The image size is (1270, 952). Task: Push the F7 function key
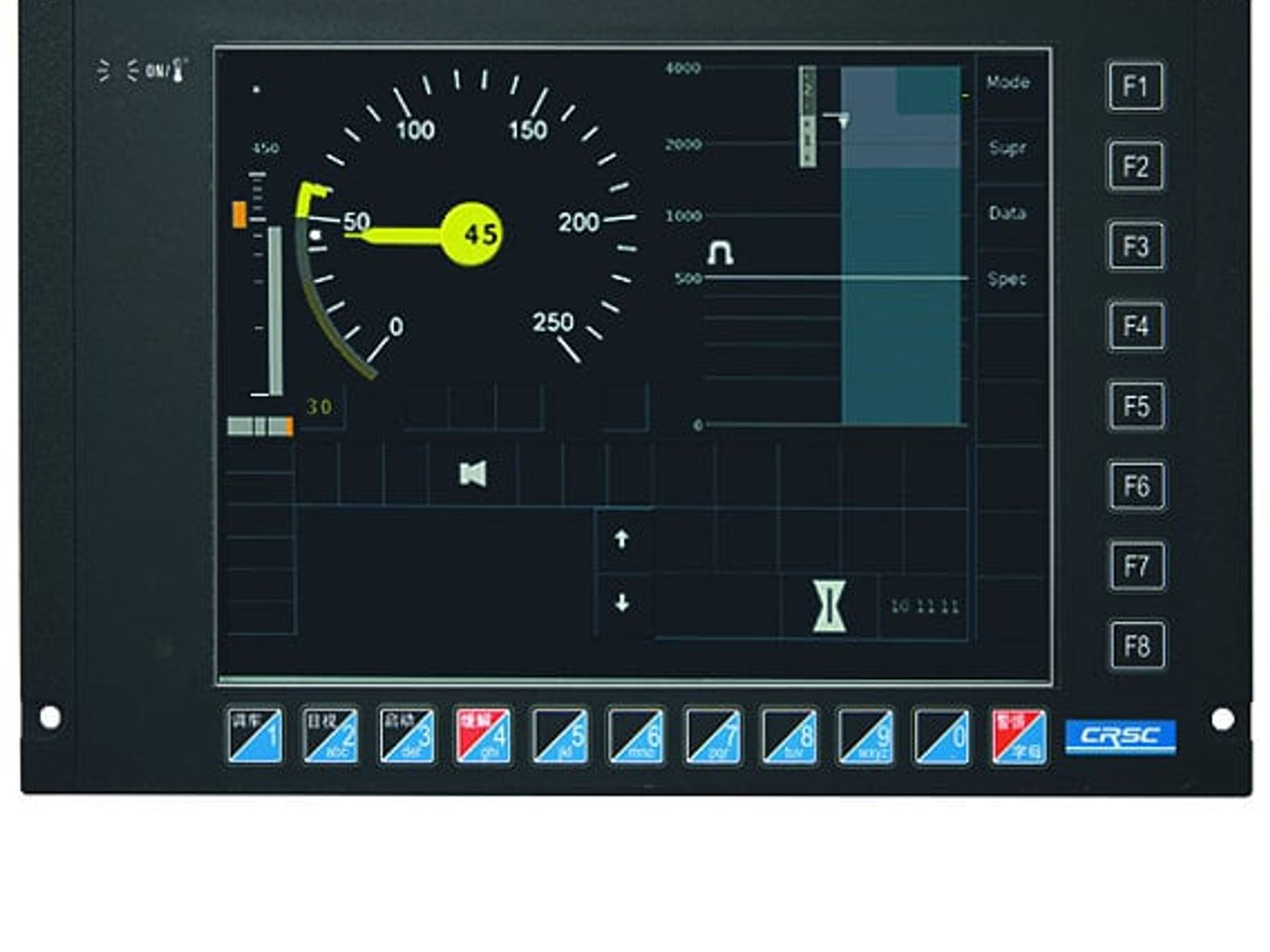[1137, 566]
